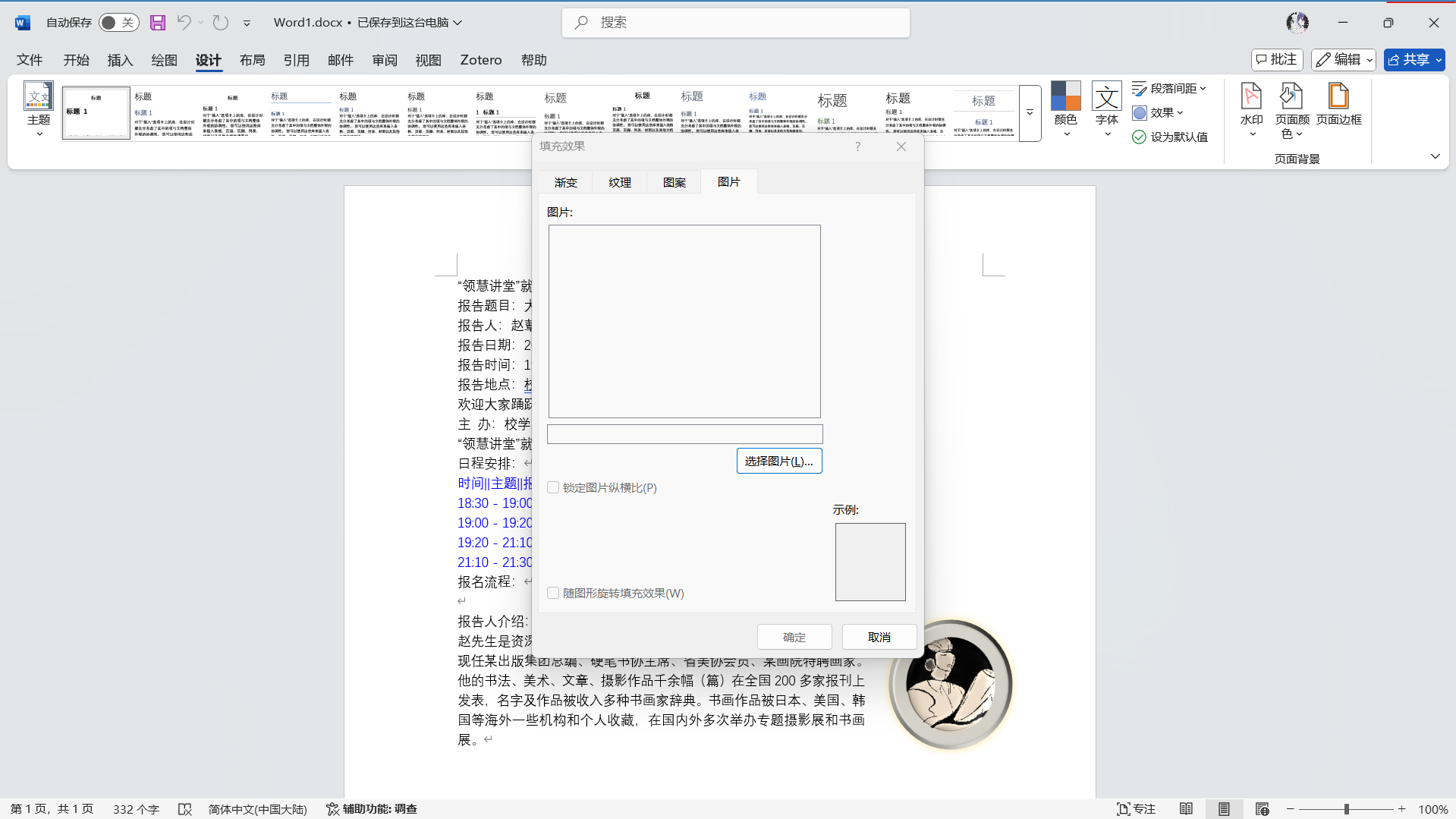
Task: Open the 文件 File menu
Action: 30,60
